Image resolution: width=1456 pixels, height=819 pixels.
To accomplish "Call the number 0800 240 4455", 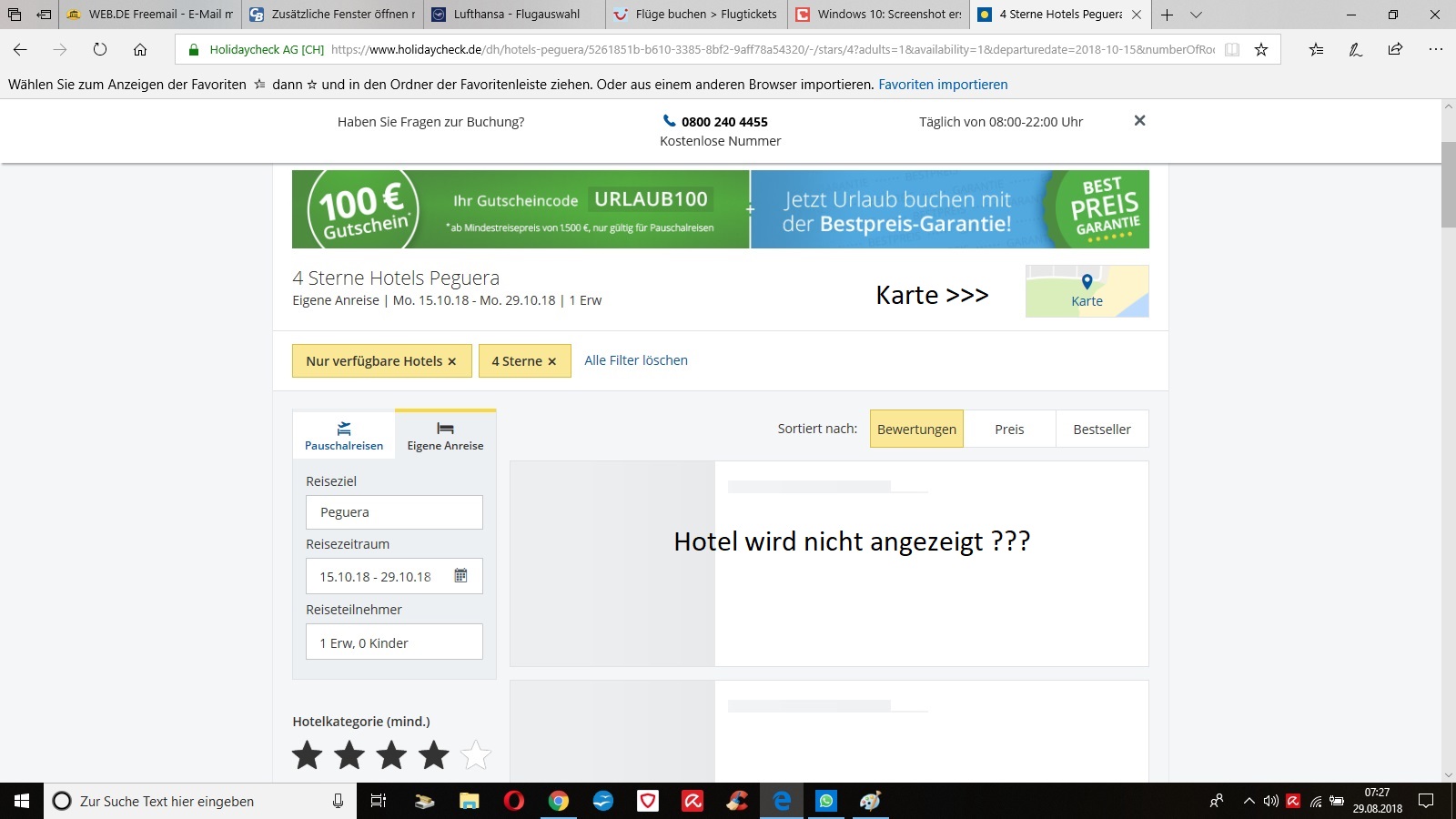I will [724, 122].
